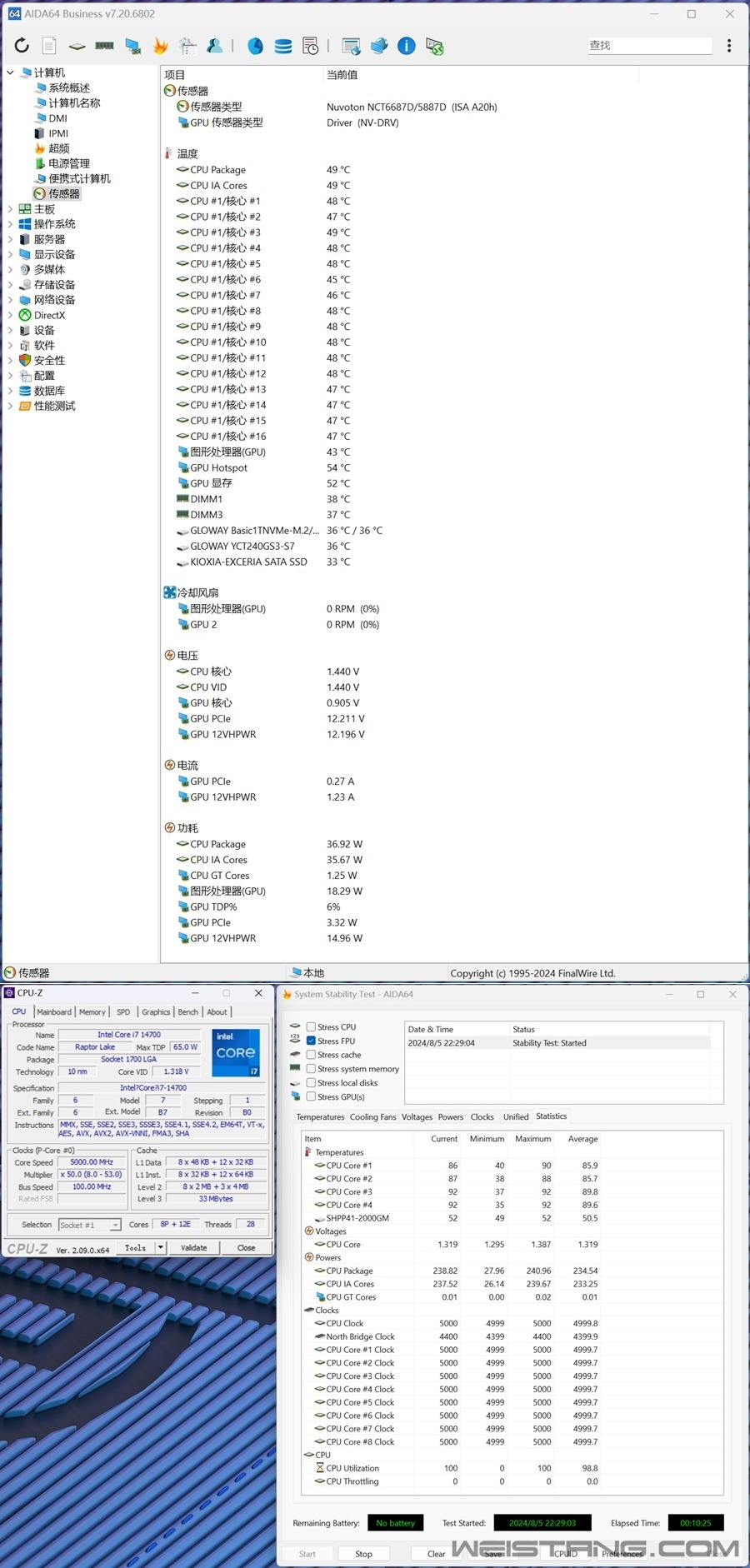750x1568 pixels.
Task: Open the Powers tab in stability test
Action: [x=451, y=1117]
